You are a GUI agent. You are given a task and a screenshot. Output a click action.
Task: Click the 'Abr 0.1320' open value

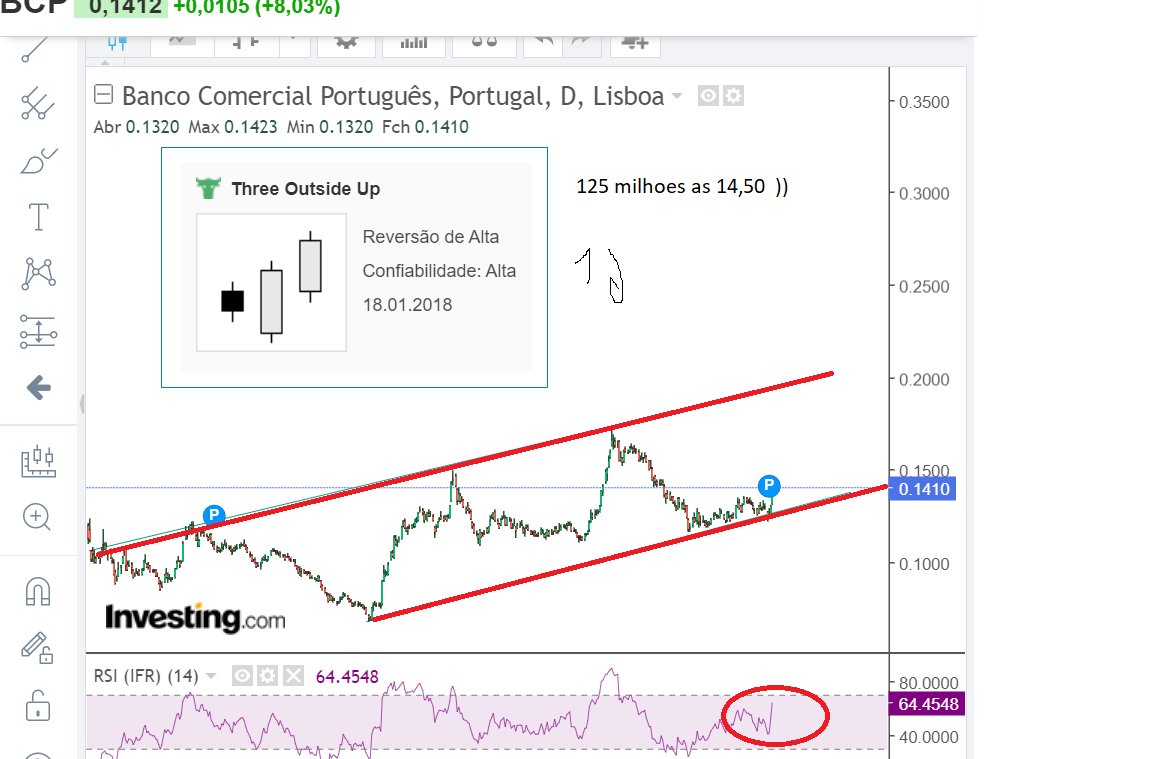(x=137, y=127)
